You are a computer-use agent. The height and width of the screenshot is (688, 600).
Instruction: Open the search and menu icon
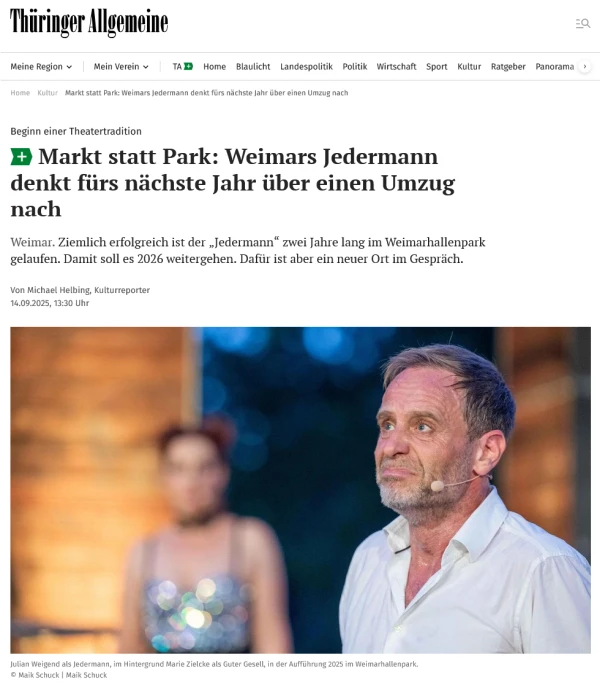(x=583, y=23)
